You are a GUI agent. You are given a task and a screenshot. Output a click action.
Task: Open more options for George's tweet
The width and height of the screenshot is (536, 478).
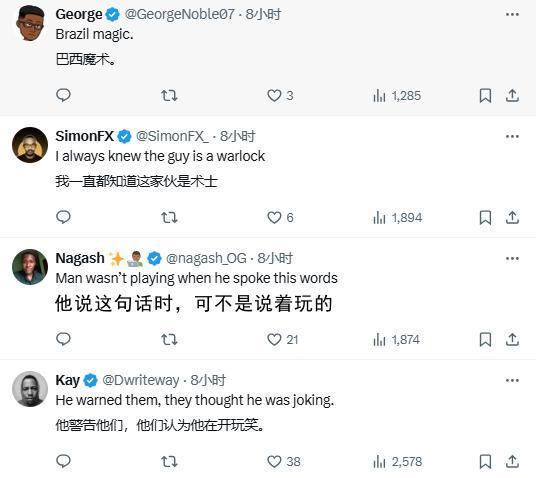click(512, 14)
